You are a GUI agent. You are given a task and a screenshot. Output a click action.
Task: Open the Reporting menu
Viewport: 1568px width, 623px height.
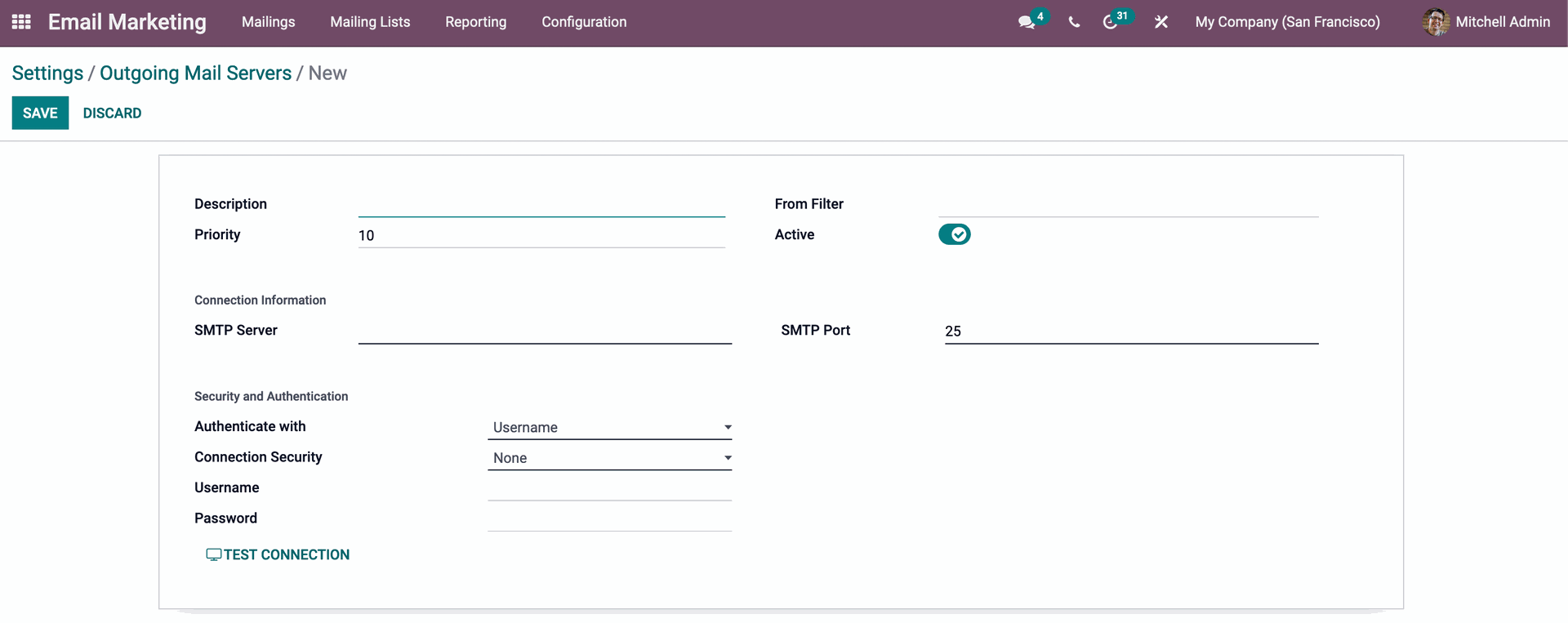tap(475, 22)
